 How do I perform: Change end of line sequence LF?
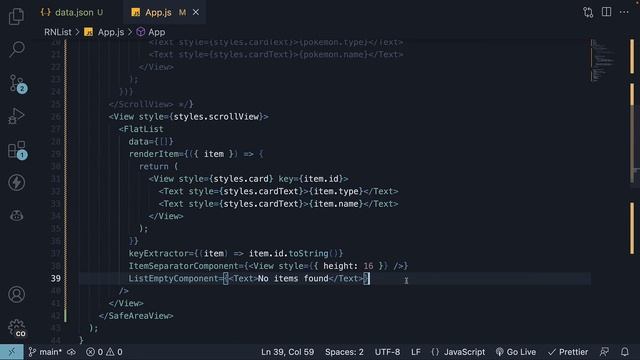pos(416,352)
